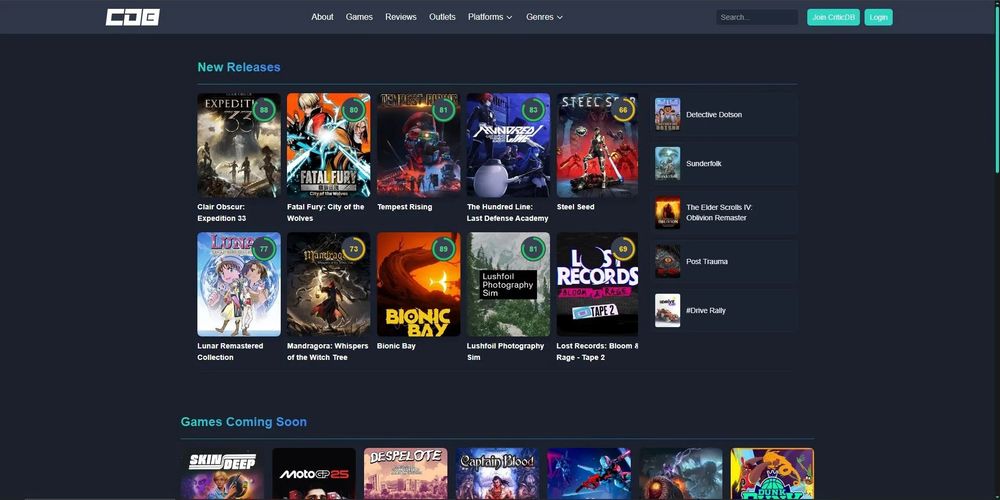Click the Detective Dotson thumbnail icon

668,115
